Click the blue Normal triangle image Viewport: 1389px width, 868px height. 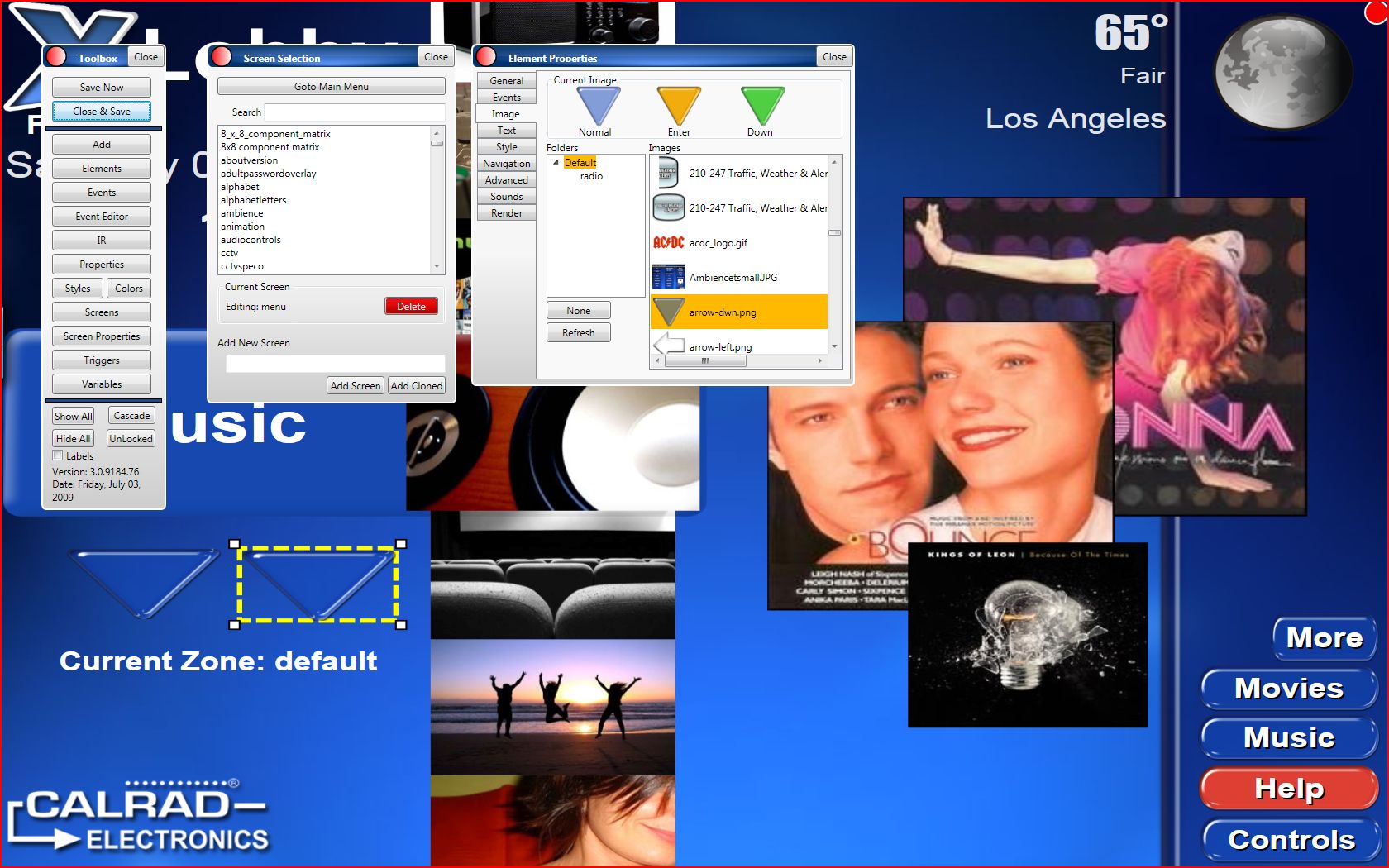[598, 105]
